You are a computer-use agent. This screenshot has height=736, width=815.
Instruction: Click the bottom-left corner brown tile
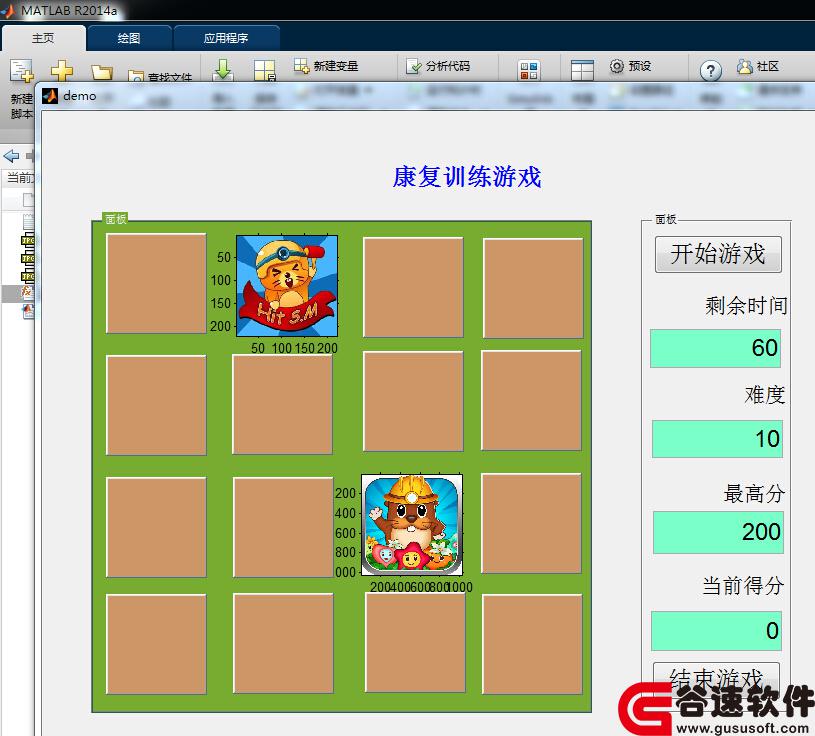156,644
